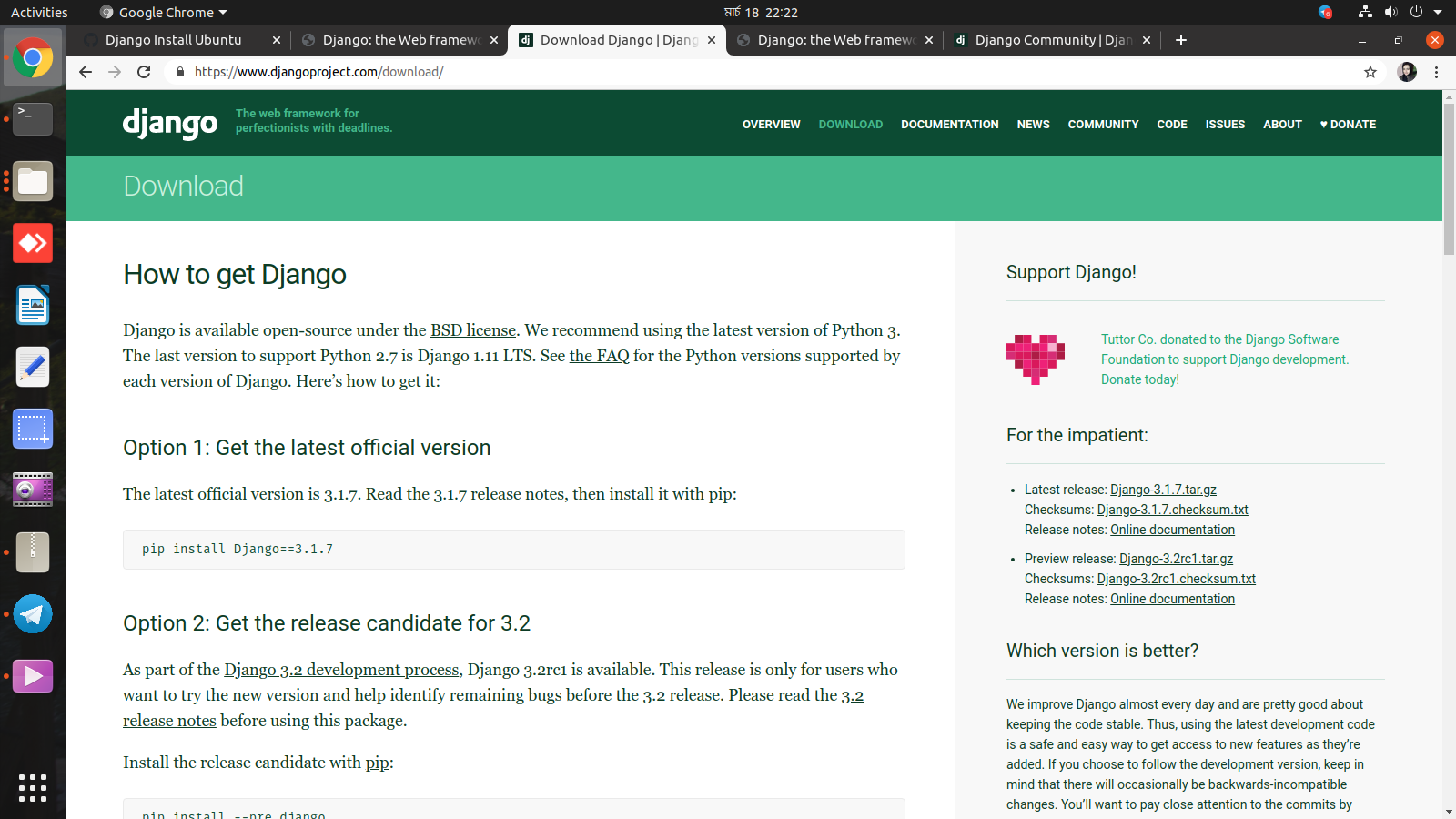The height and width of the screenshot is (819, 1456).
Task: Go to Community in site navigation
Action: tap(1104, 125)
